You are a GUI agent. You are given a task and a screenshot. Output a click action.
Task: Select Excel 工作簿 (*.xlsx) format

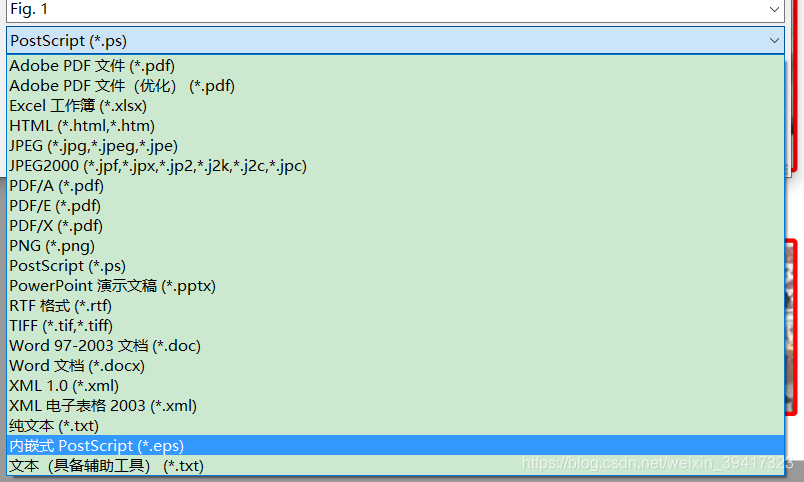[x=395, y=106]
